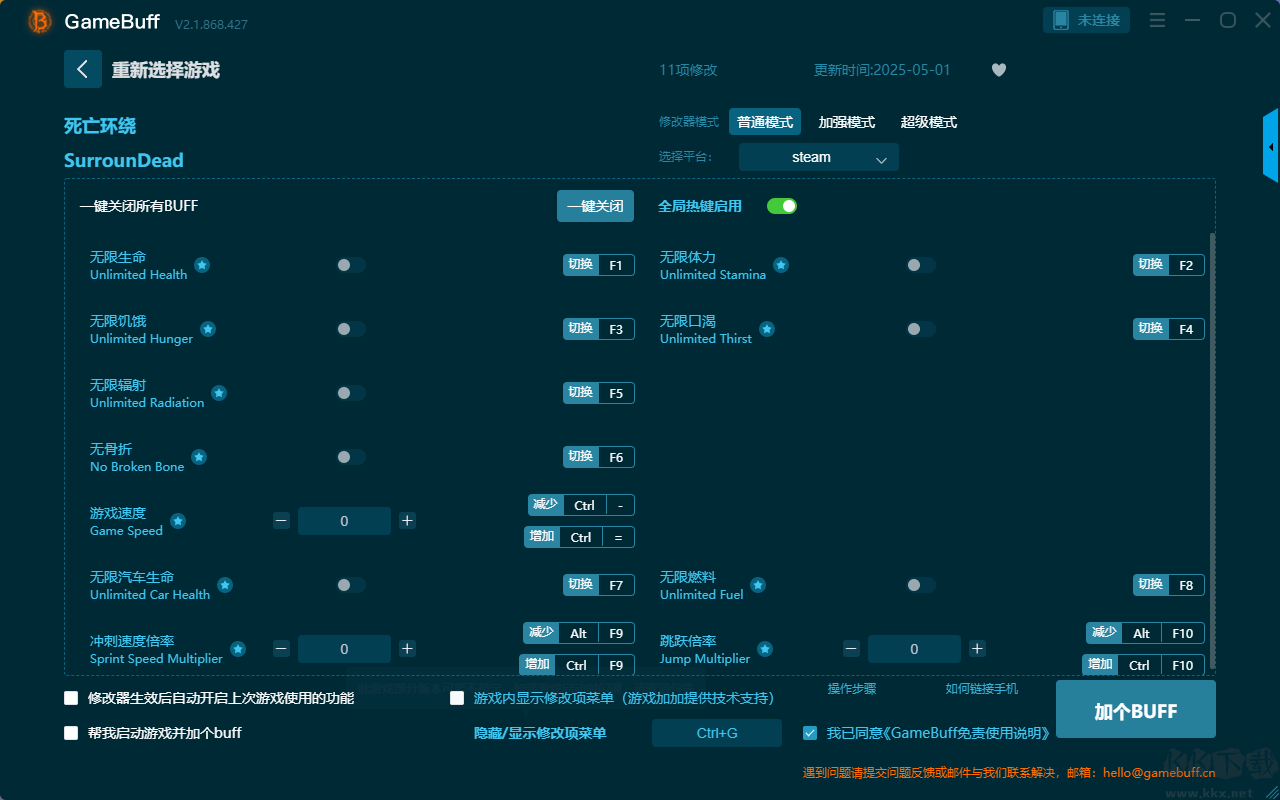The image size is (1280, 800).
Task: Toggle Unlimited Stamina switch
Action: pyautogui.click(x=921, y=265)
